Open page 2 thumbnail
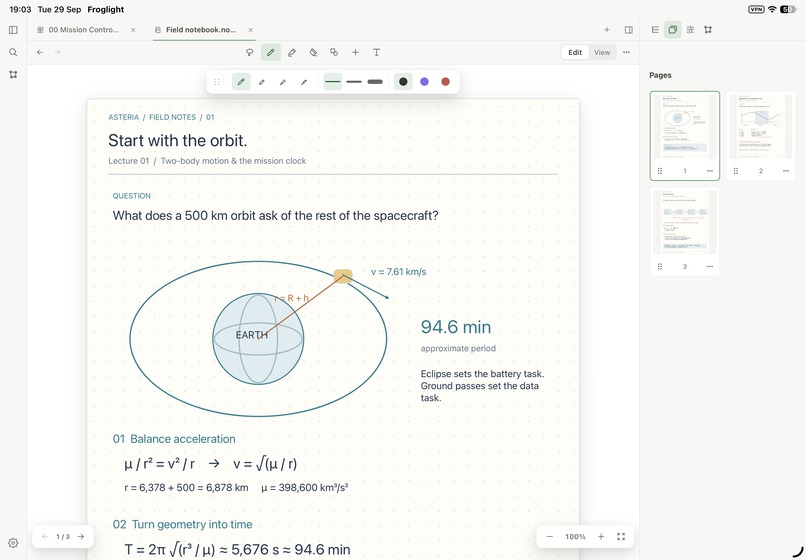This screenshot has width=806, height=560. coord(761,127)
